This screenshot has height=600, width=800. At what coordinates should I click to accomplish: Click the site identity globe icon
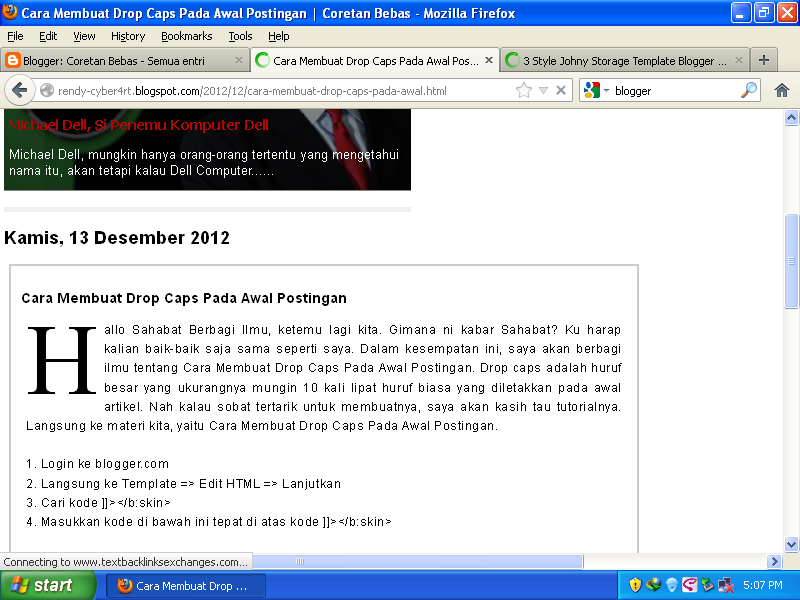point(47,91)
